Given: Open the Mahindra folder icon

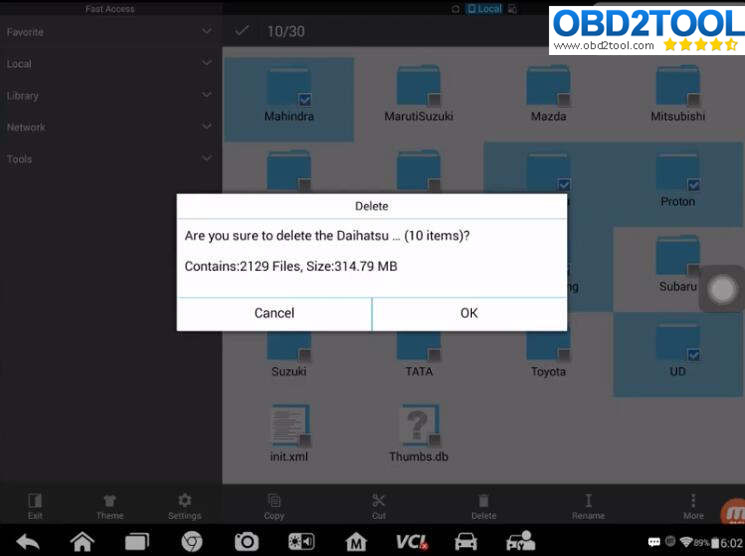Looking at the screenshot, I should click(x=288, y=86).
